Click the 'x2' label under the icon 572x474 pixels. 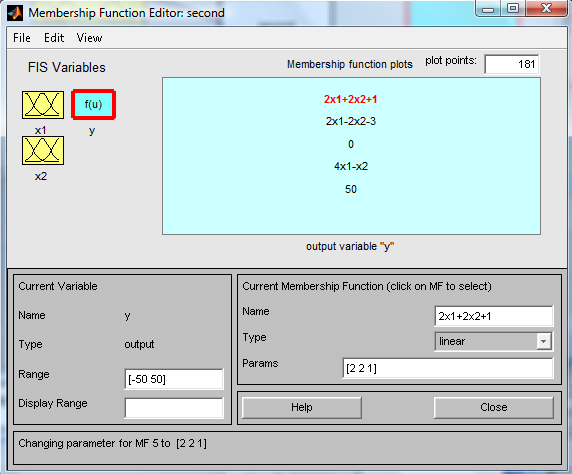(41, 176)
